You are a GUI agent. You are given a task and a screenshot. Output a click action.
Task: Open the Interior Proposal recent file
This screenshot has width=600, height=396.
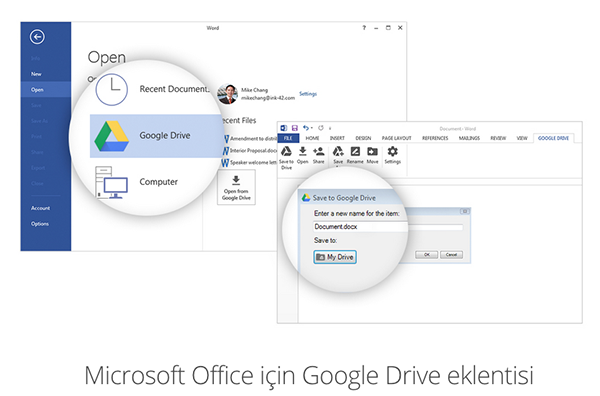click(x=250, y=151)
